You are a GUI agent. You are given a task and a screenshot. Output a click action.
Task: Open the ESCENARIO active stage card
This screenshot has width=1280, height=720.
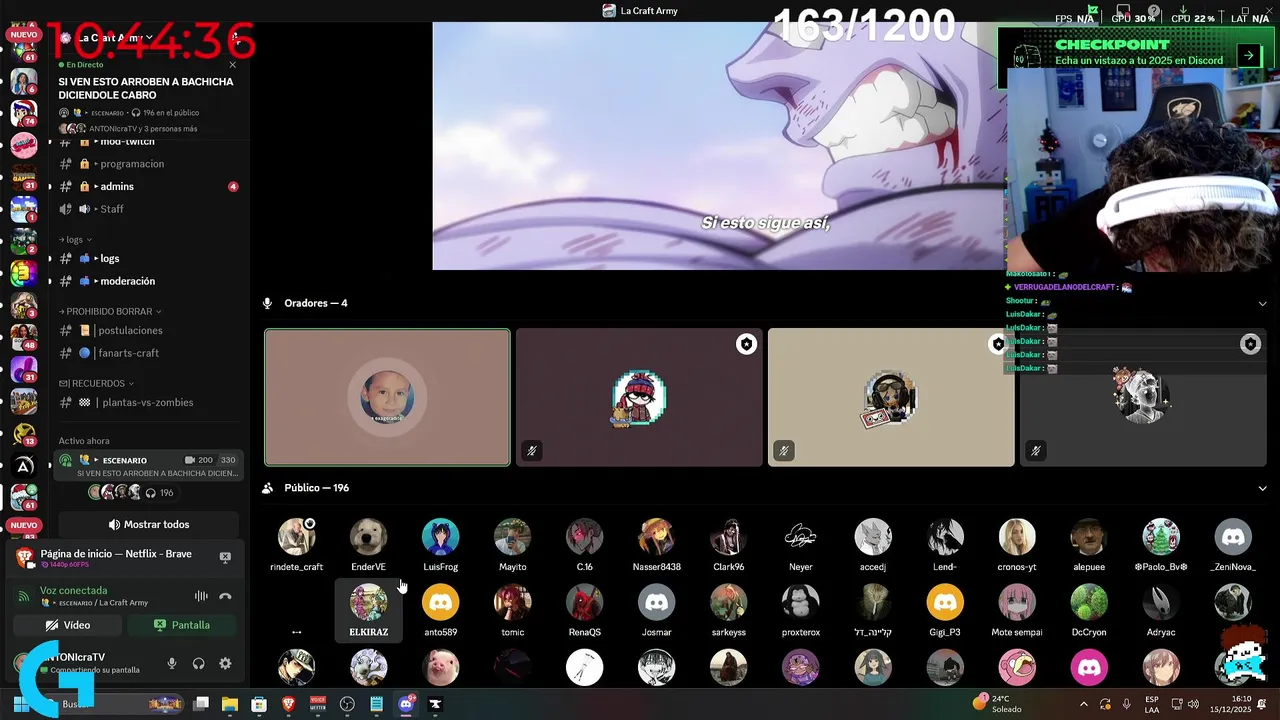(x=149, y=466)
